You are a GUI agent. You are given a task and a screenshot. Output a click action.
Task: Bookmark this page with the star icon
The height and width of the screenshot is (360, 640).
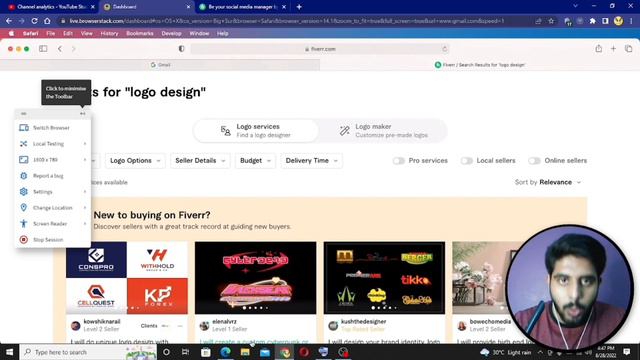tap(551, 21)
